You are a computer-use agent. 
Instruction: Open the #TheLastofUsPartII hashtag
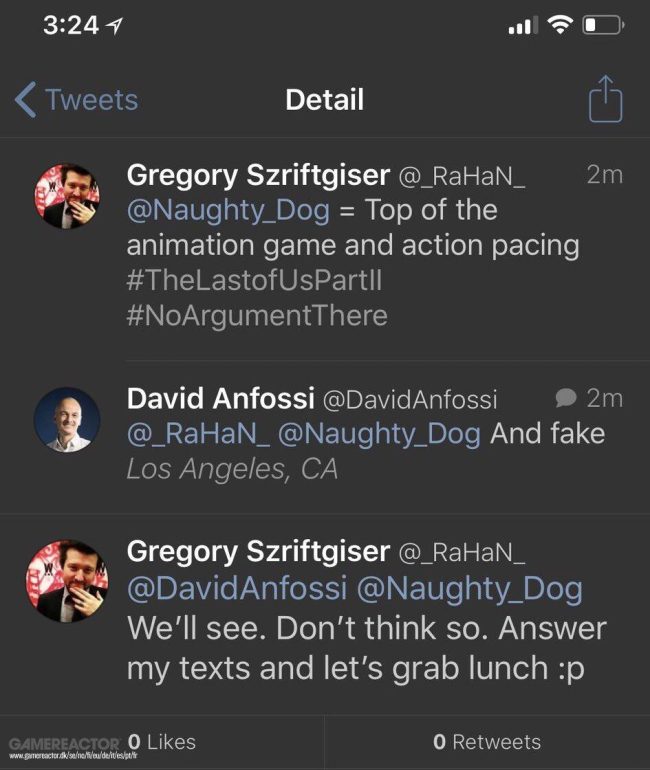pyautogui.click(x=254, y=280)
